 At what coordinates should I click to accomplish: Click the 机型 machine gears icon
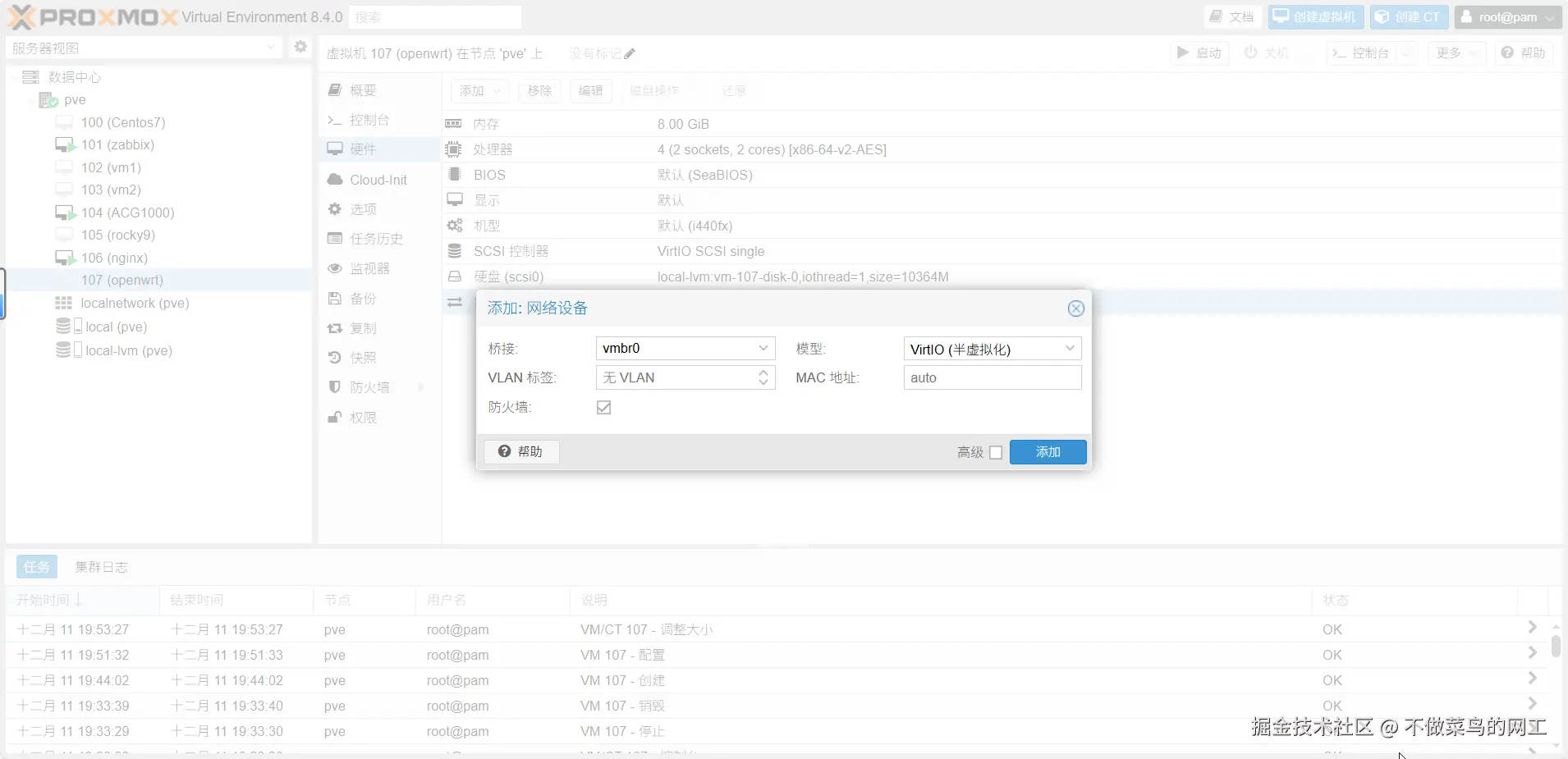tap(454, 226)
